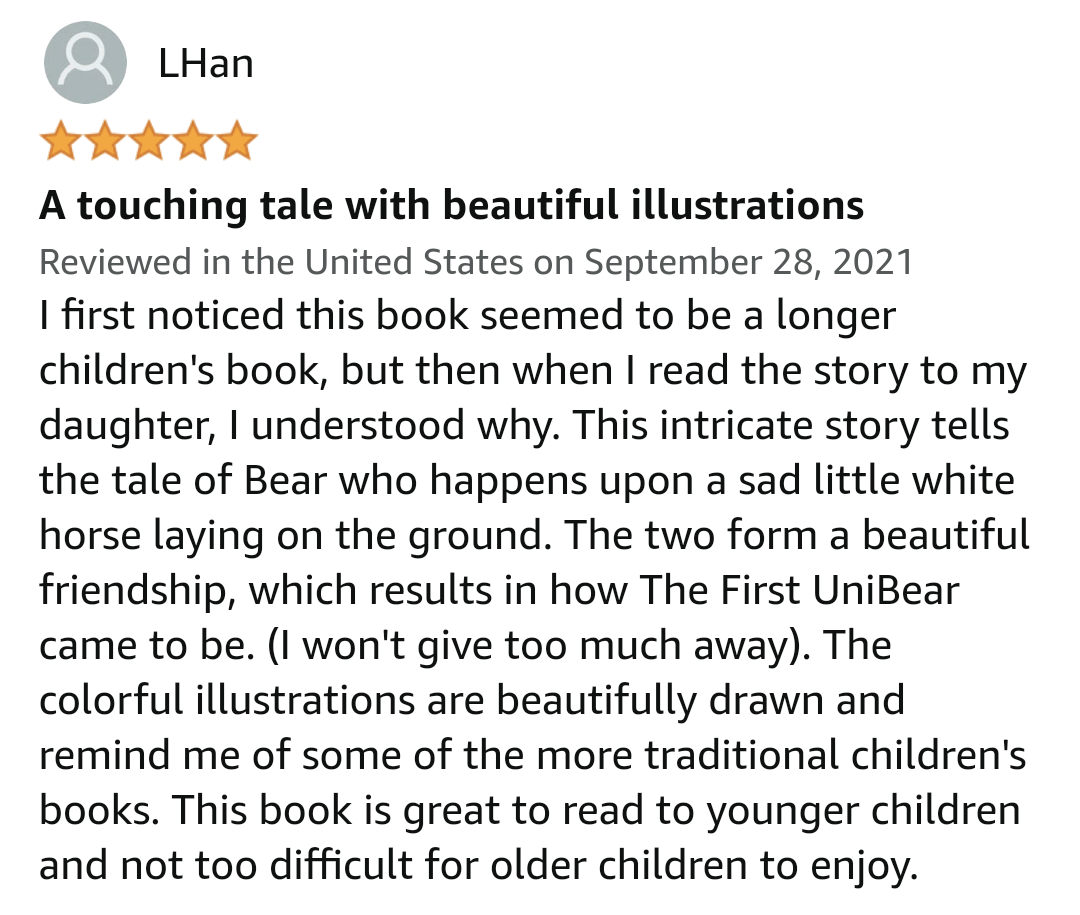
Task: Click the date 'September 28, 2021'
Action: [749, 262]
